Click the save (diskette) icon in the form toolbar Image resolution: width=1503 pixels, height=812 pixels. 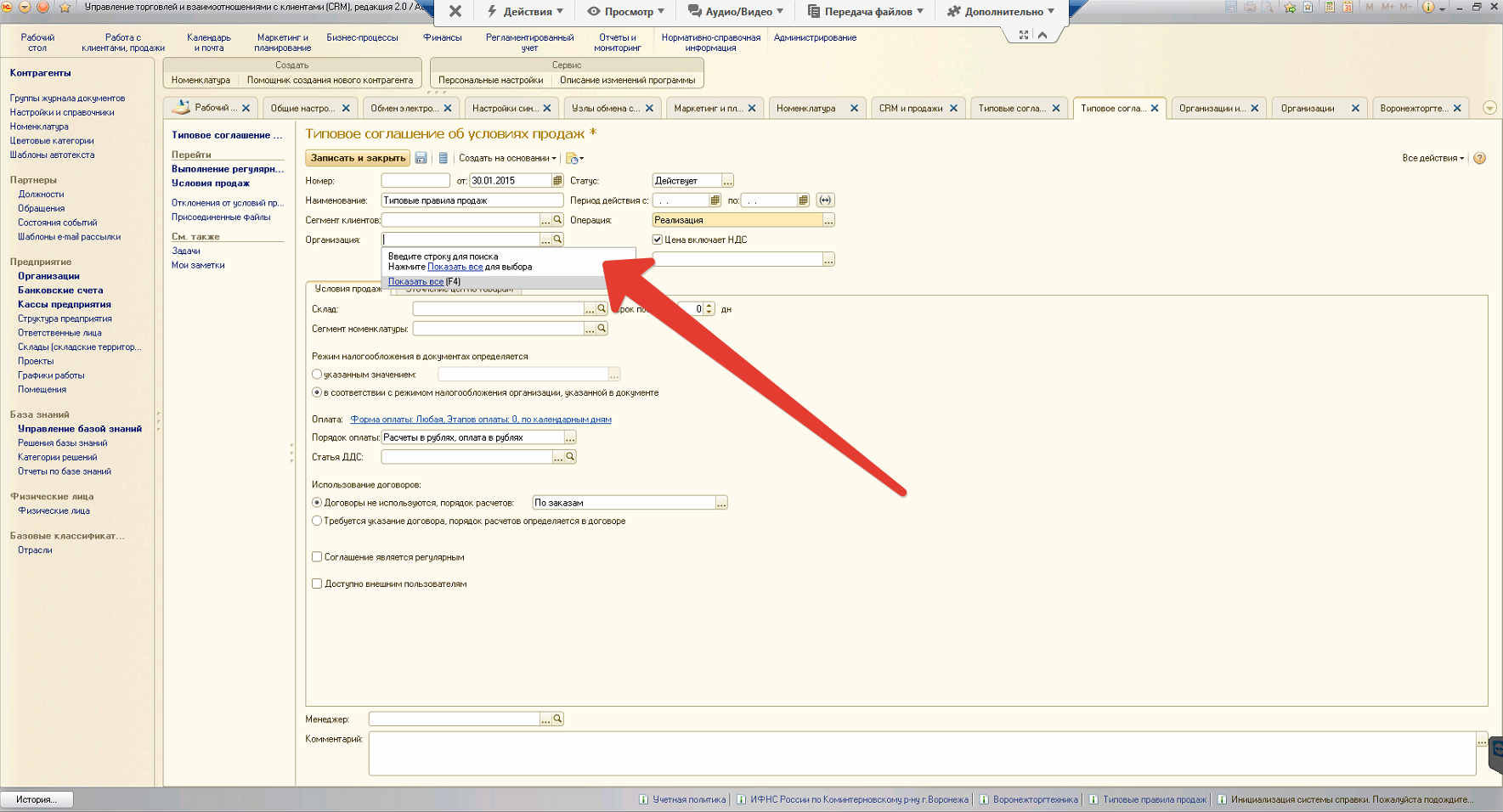tap(421, 158)
